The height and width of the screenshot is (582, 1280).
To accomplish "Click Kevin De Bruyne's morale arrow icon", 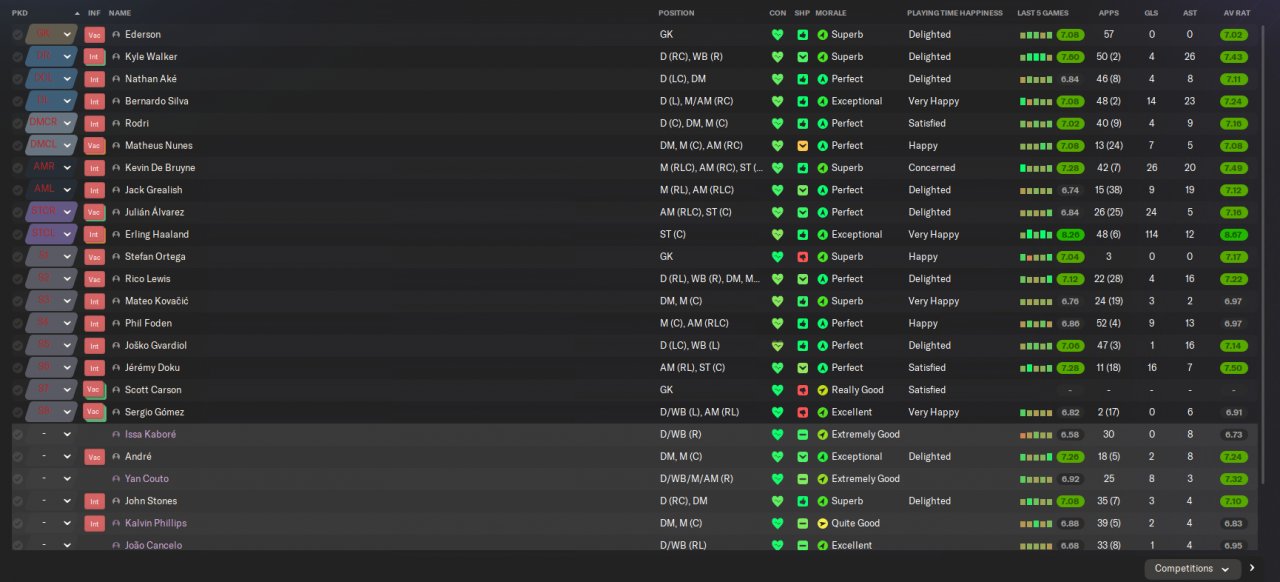I will [x=822, y=168].
